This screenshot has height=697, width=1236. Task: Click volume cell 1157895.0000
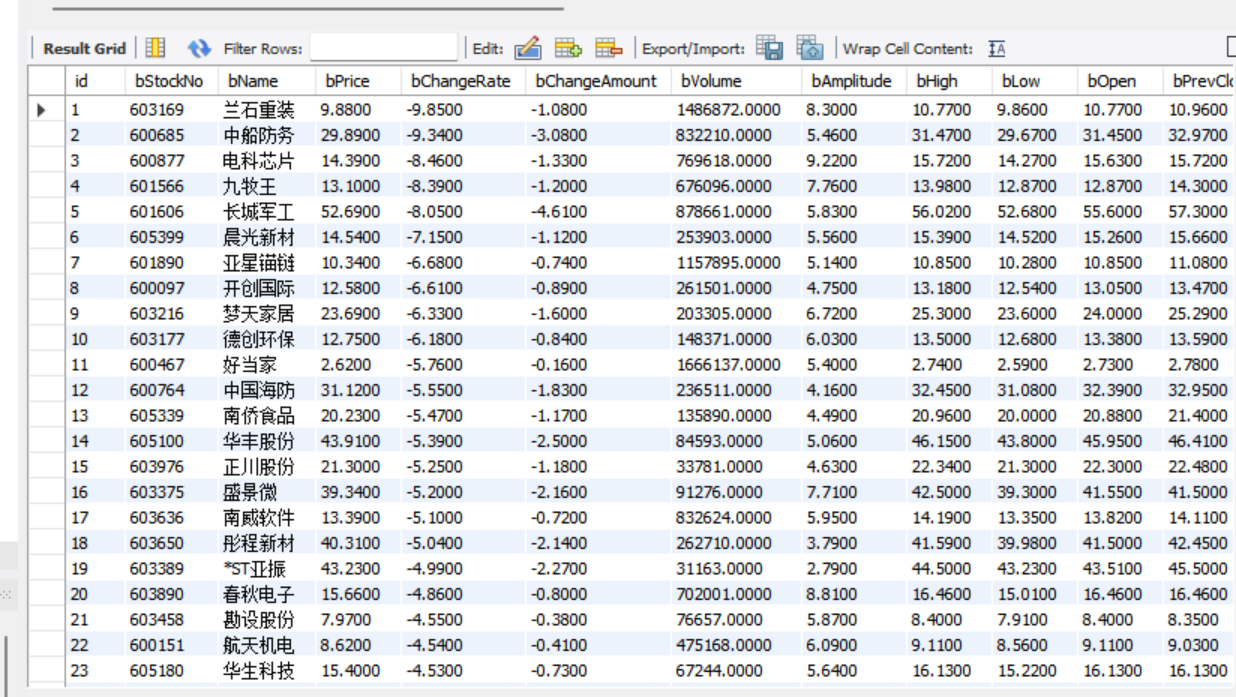click(x=729, y=263)
